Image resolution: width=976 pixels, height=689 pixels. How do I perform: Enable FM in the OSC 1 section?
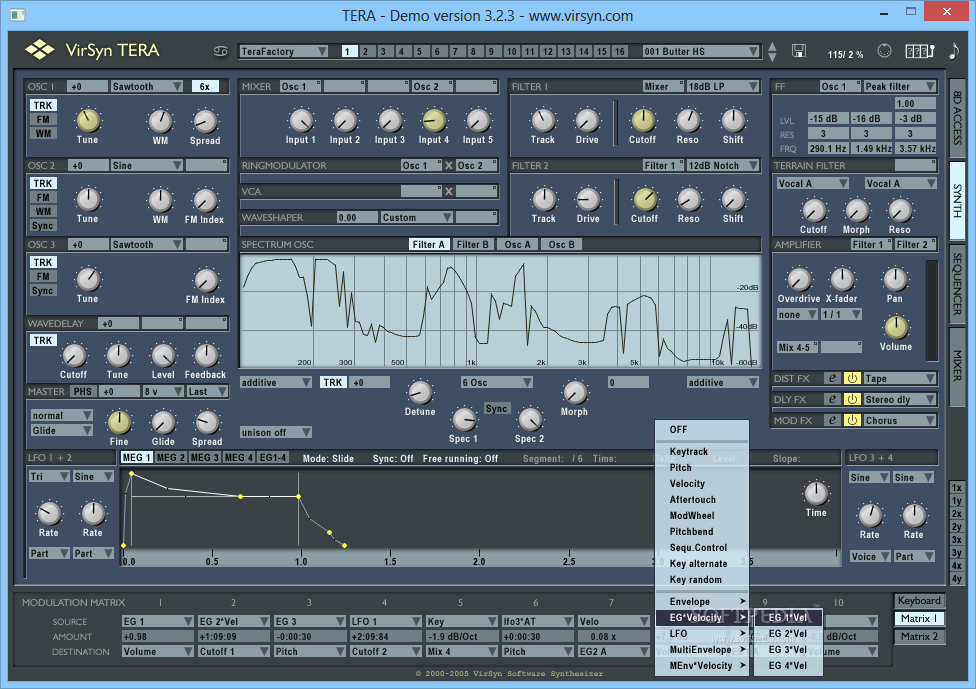pos(43,120)
